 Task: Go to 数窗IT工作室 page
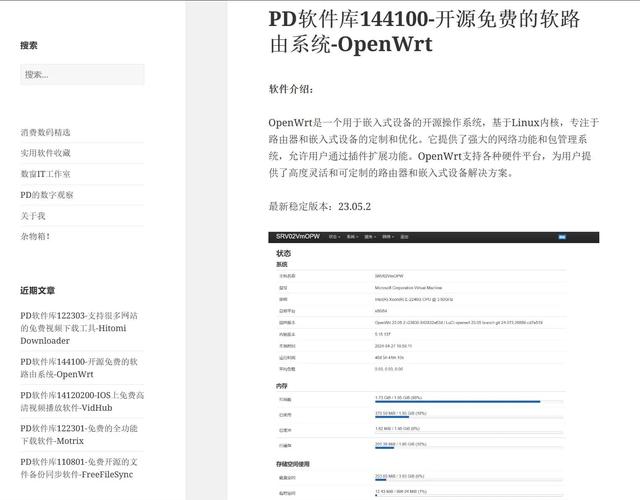click(x=45, y=174)
